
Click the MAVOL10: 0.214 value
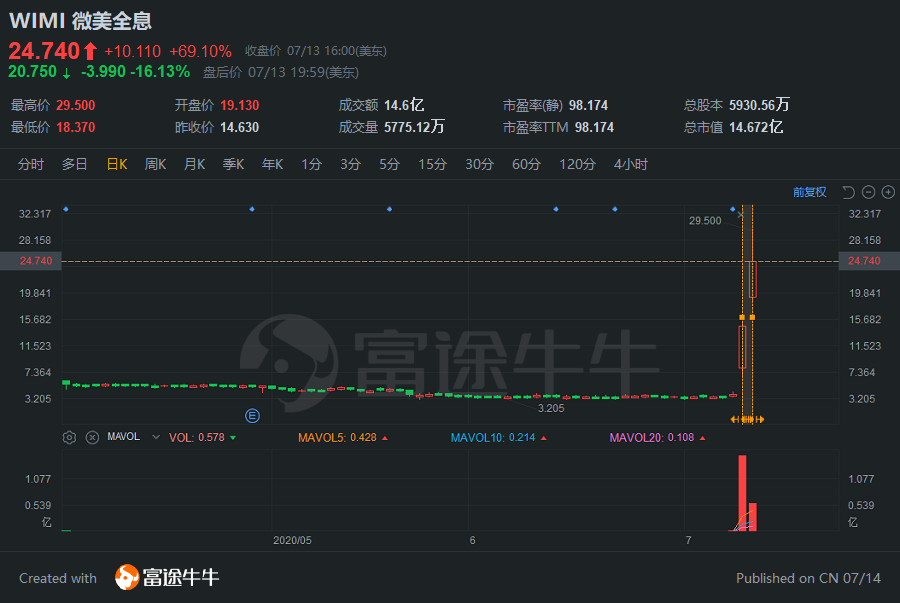tap(493, 438)
